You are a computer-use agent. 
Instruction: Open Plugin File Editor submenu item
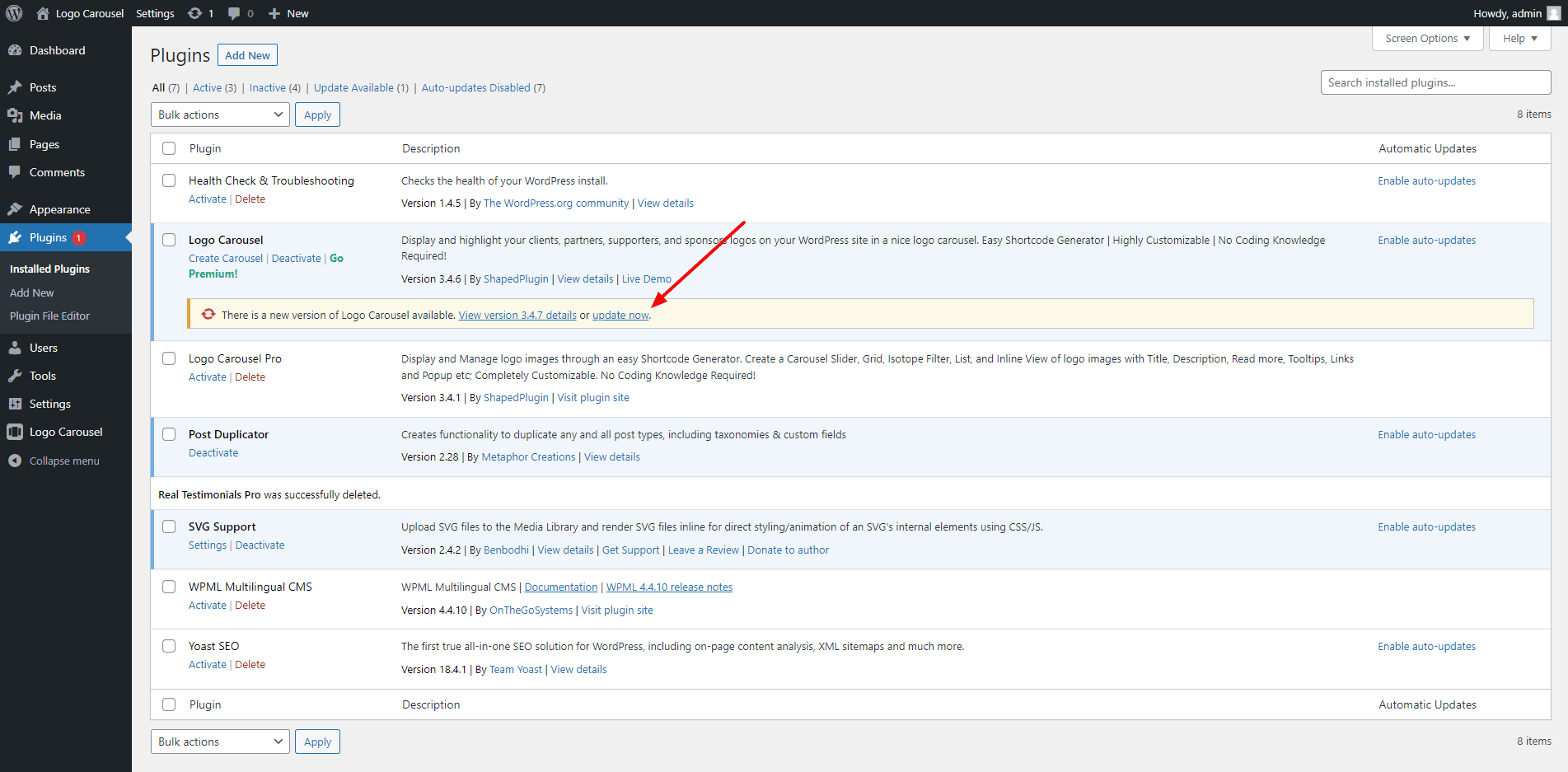[x=49, y=316]
